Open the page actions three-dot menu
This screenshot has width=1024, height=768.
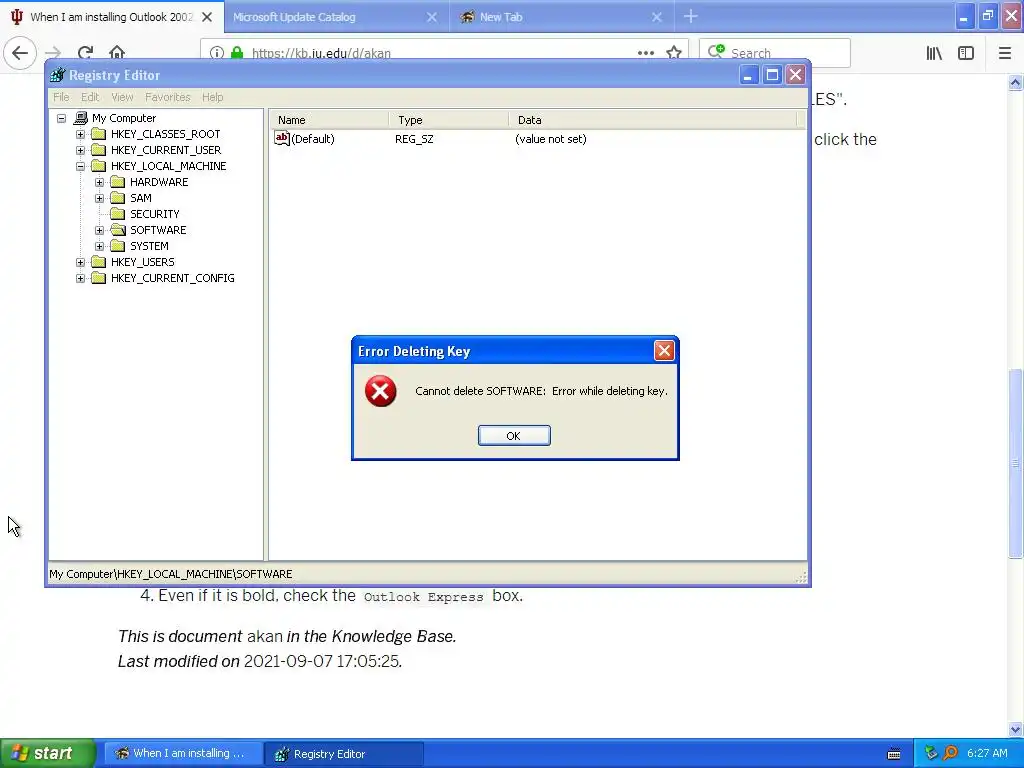tap(646, 53)
